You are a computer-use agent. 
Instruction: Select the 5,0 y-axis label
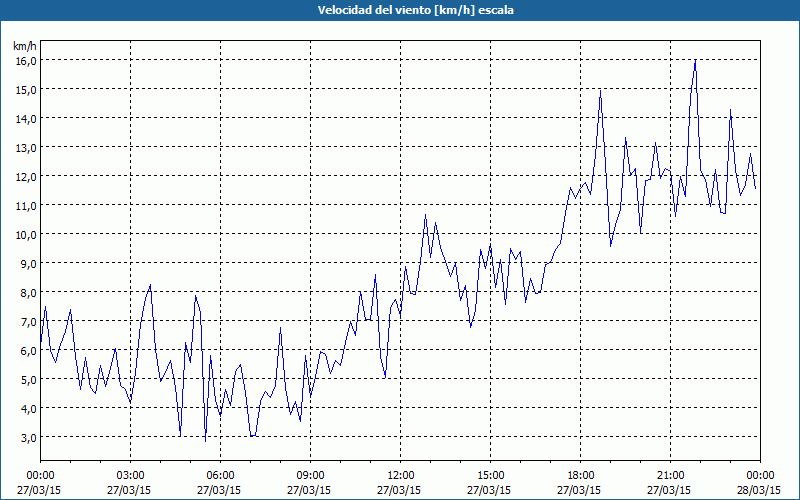tap(28, 380)
